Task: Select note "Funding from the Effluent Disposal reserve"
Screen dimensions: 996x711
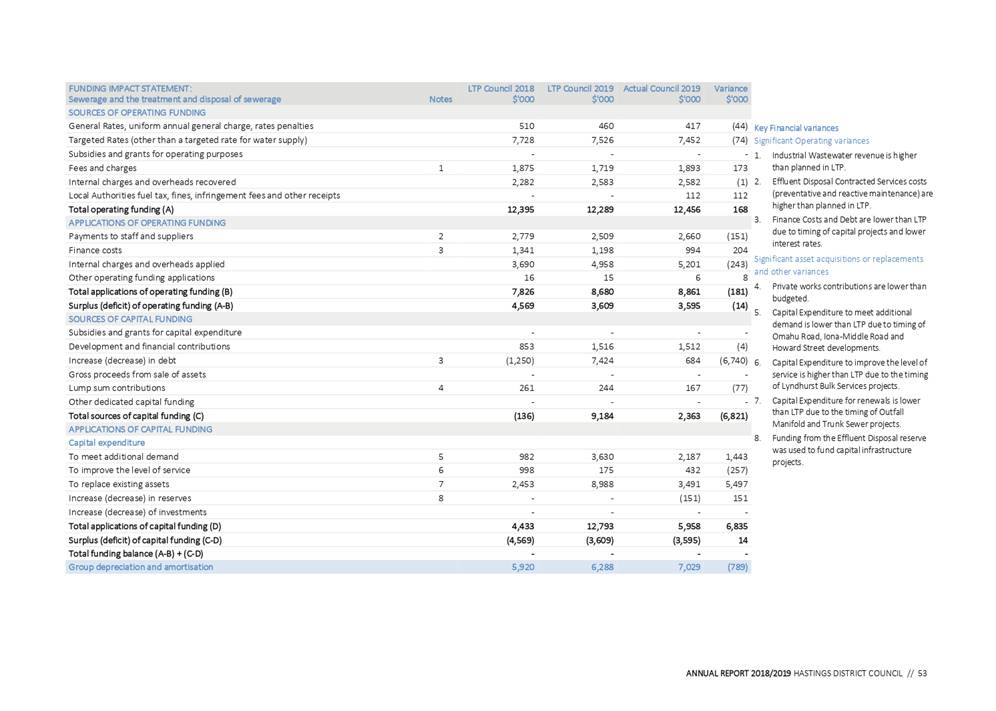Action: (849, 450)
